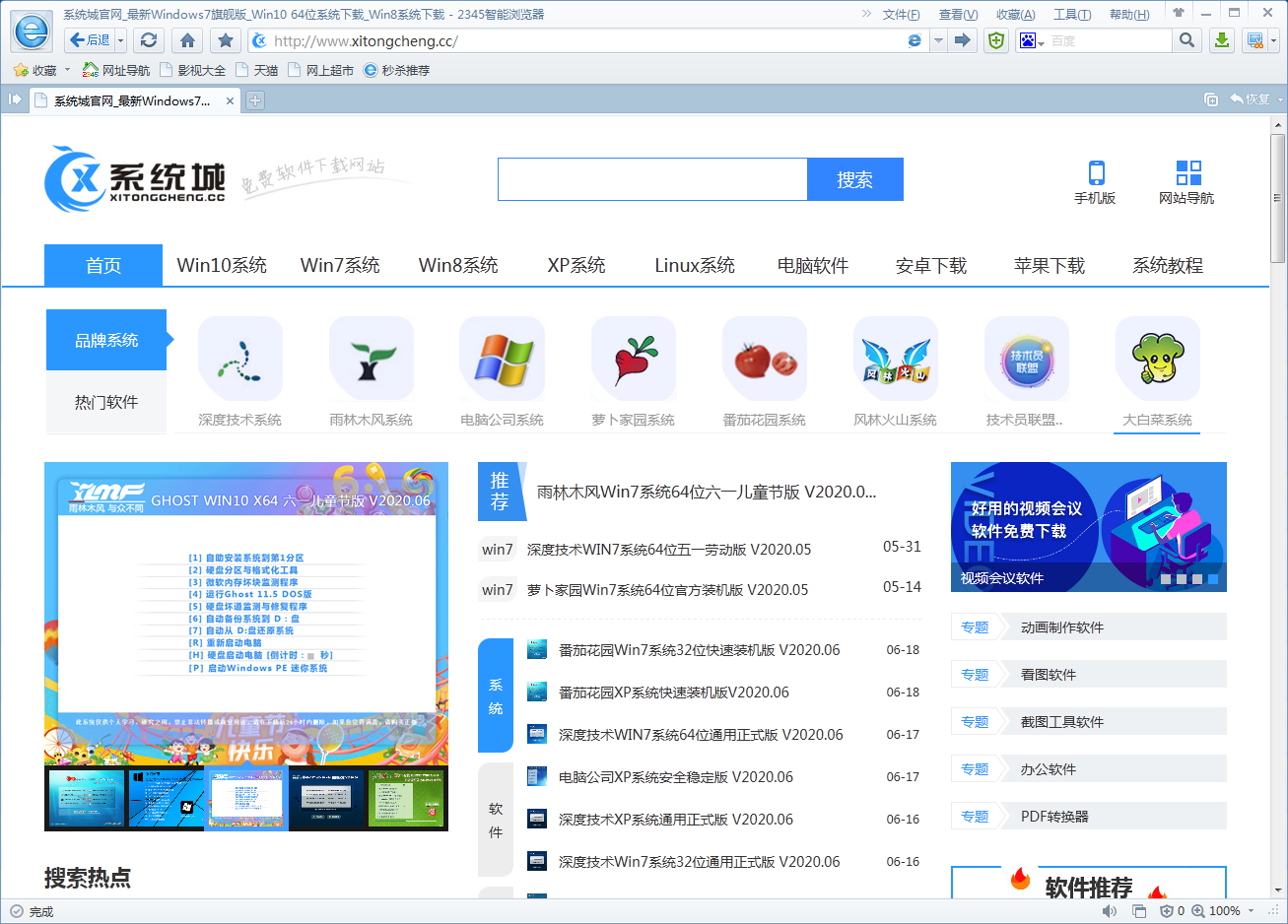Open 深度技术系统 brand icon

(x=239, y=359)
